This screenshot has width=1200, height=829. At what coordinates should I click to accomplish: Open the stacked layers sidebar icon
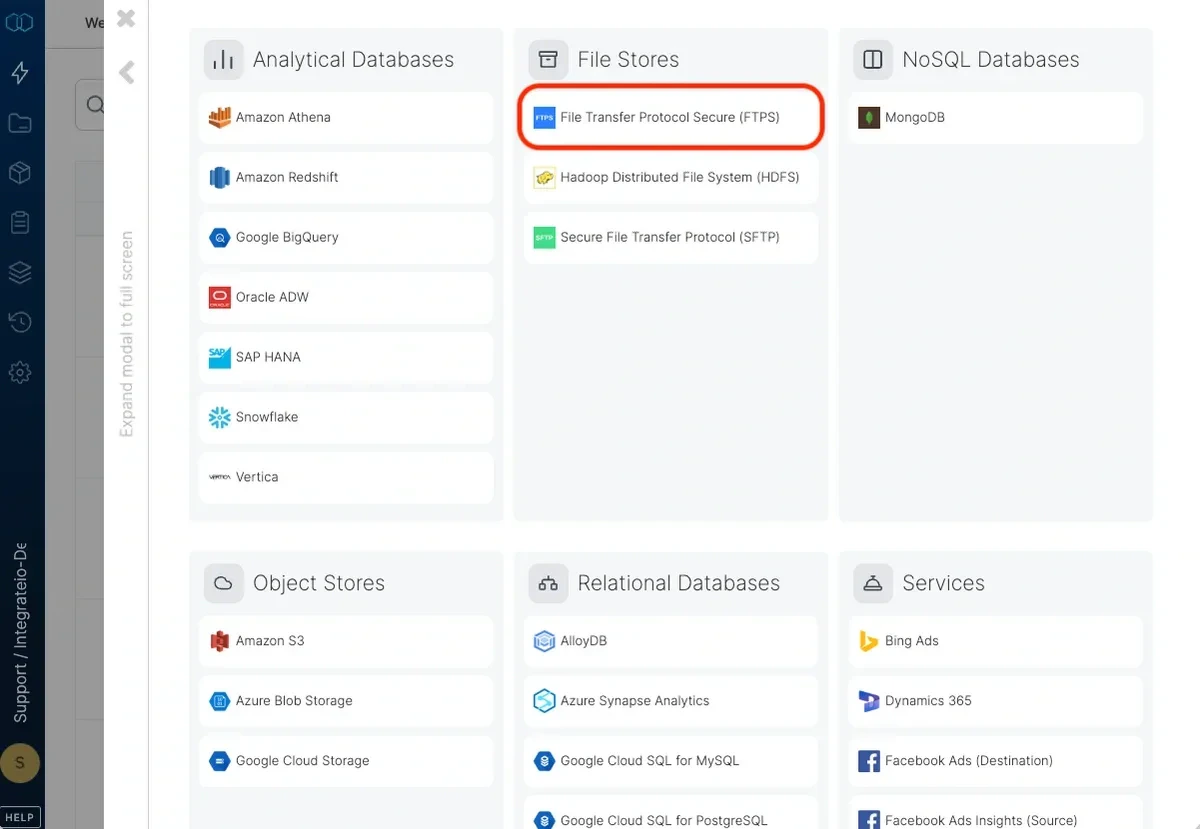tap(20, 272)
